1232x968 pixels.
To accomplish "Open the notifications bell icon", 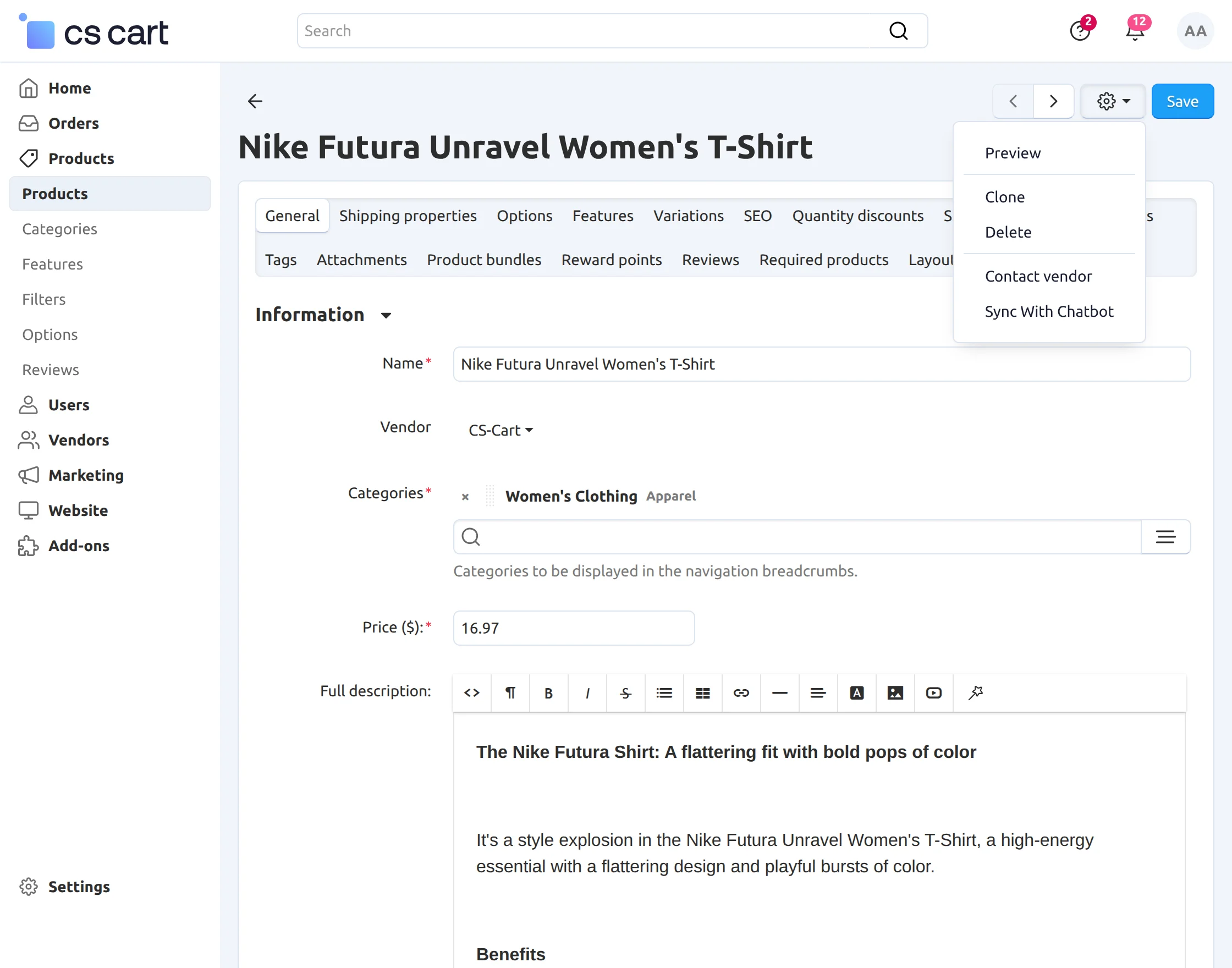I will click(x=1135, y=31).
